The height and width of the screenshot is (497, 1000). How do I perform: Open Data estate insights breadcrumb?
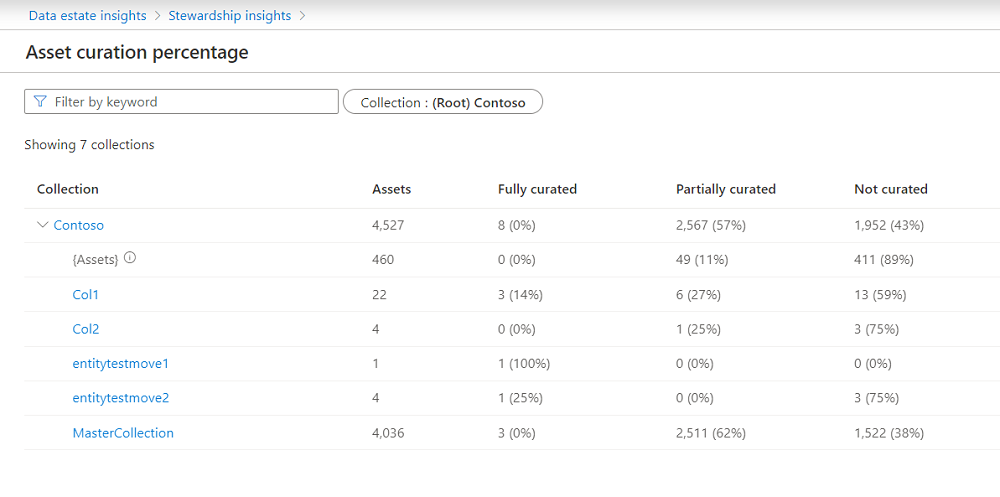pos(87,15)
